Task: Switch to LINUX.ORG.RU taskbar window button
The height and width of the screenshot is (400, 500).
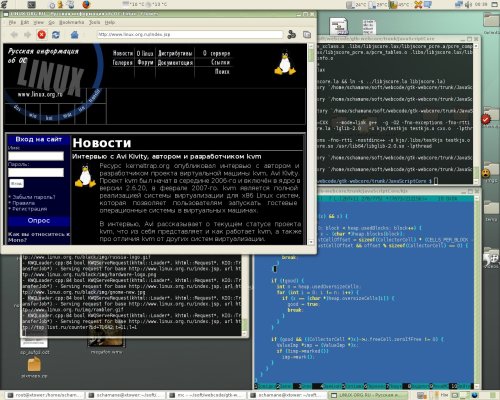Action: 369,395
